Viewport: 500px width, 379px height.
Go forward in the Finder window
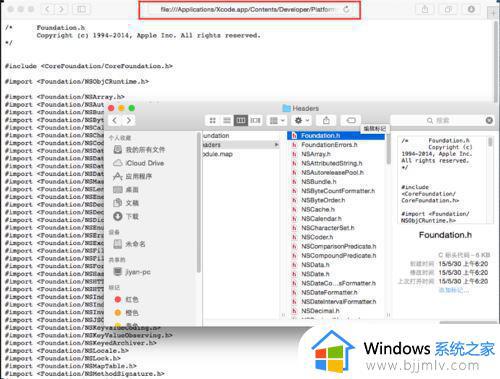point(129,120)
